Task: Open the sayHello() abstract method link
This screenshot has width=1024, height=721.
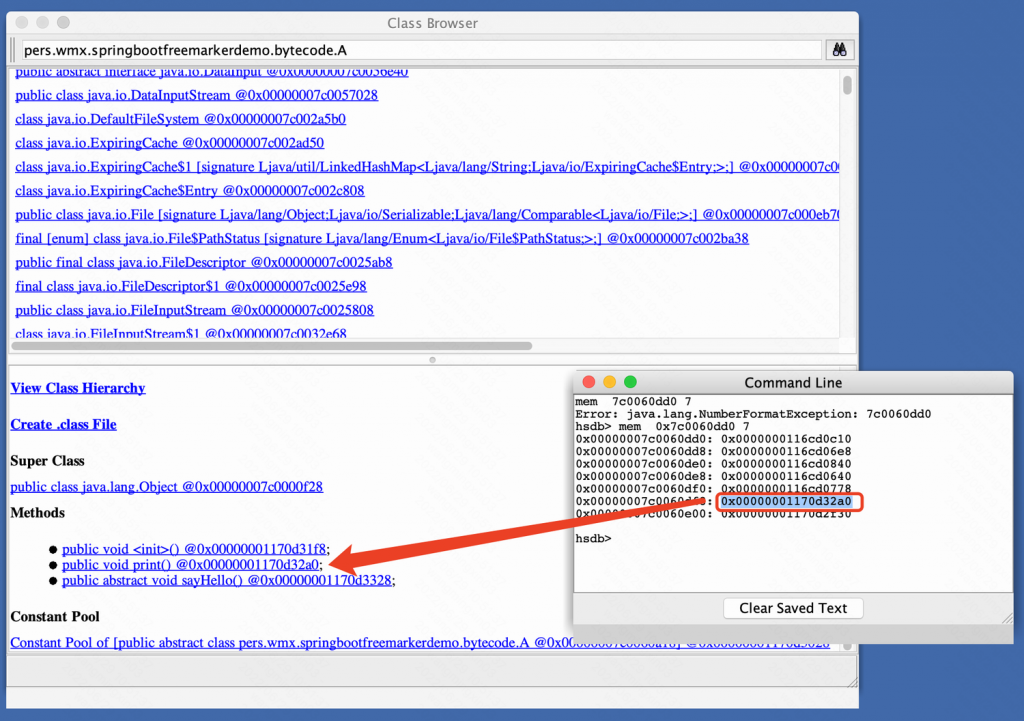Action: click(x=227, y=580)
